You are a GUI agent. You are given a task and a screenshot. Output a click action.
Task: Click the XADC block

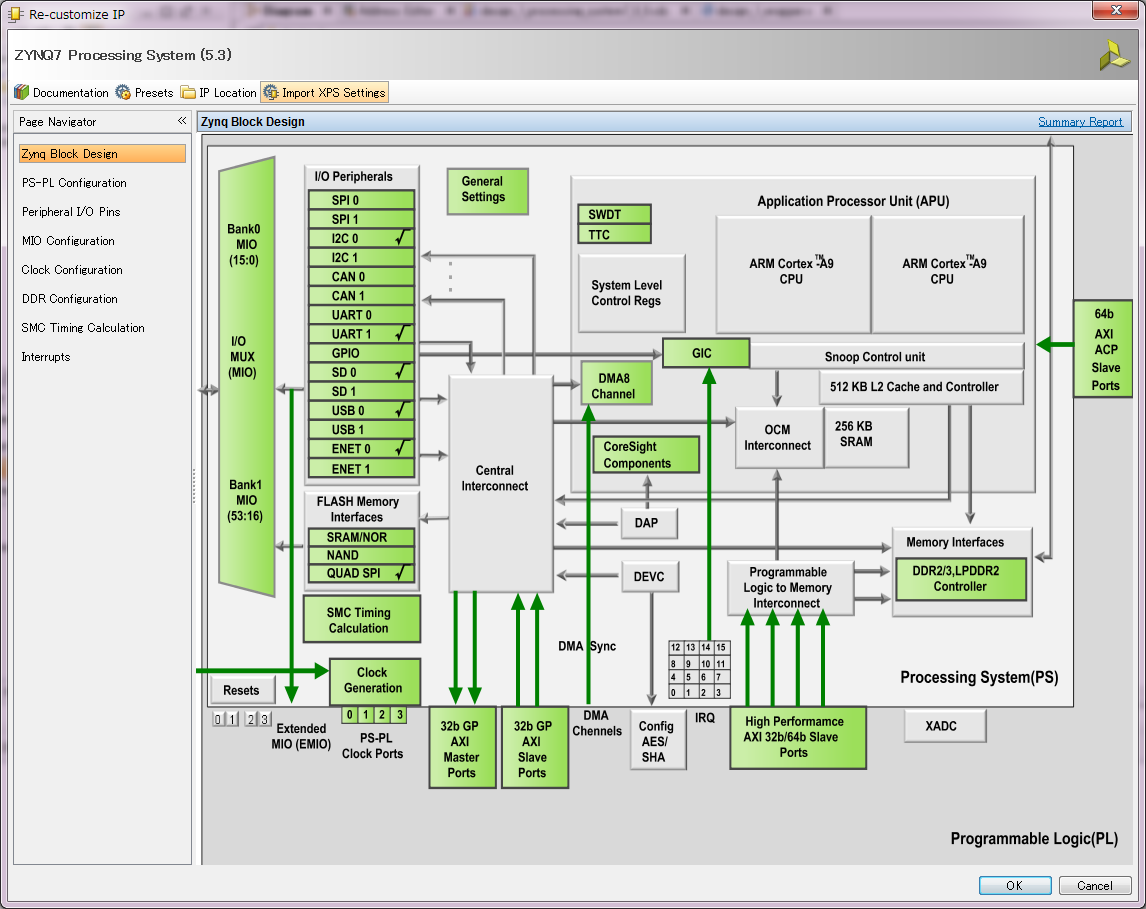click(x=944, y=726)
